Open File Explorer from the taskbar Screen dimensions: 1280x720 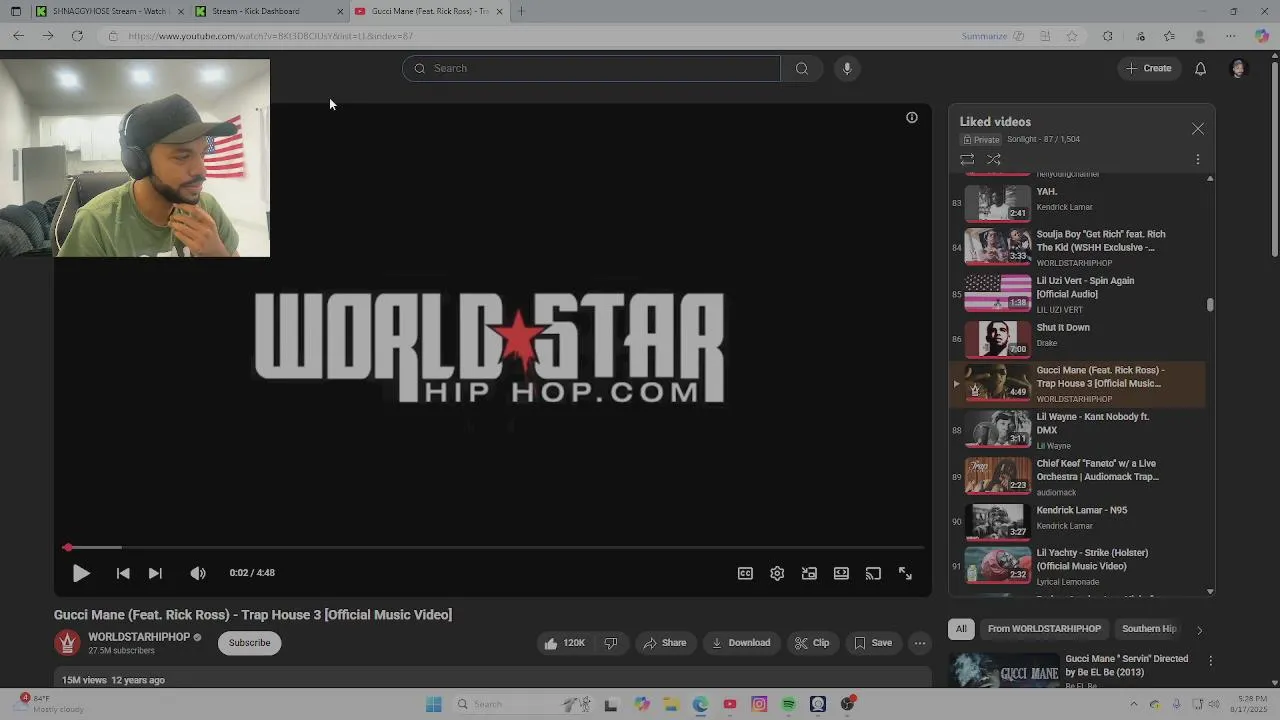pyautogui.click(x=671, y=704)
